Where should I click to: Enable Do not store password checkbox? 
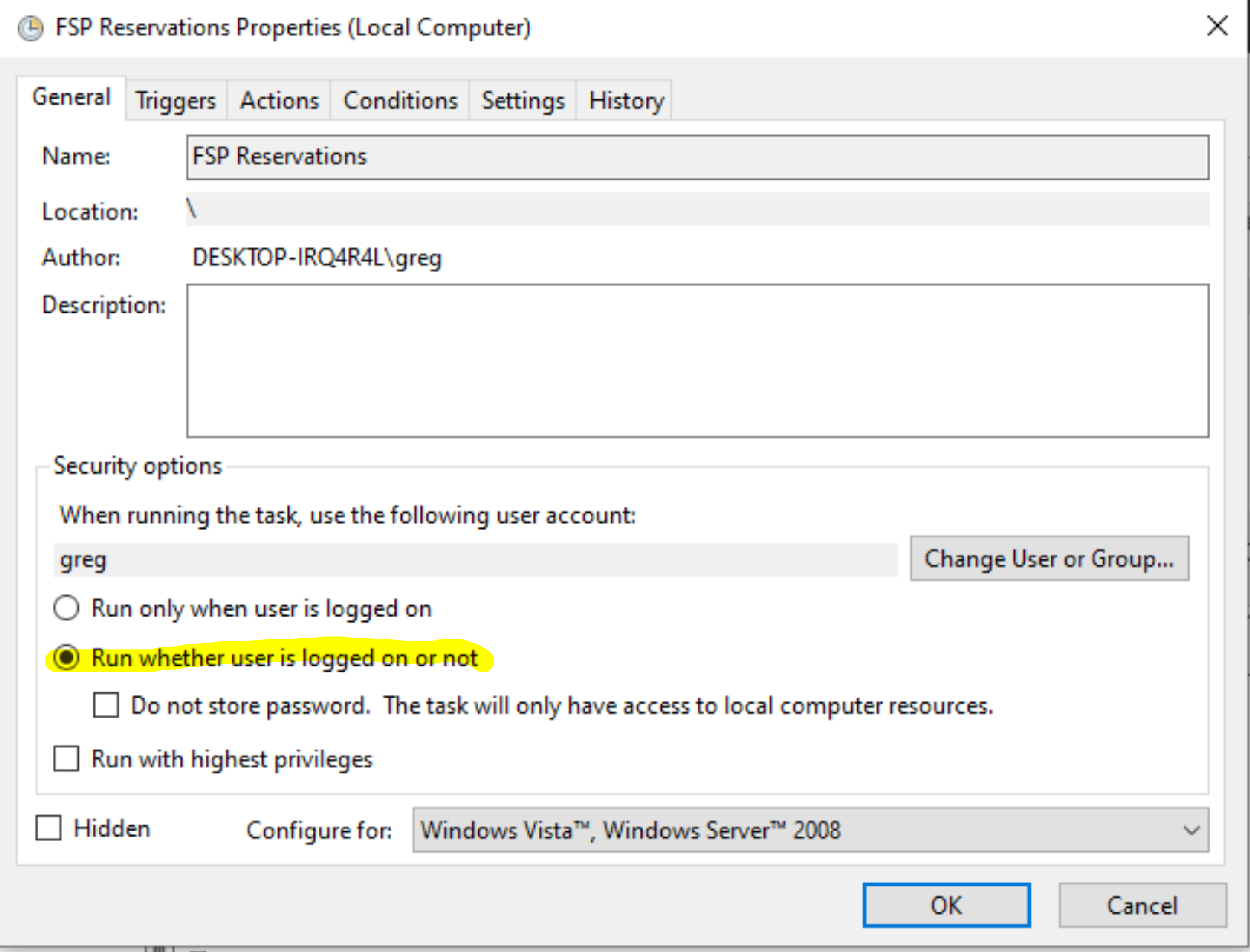click(106, 705)
